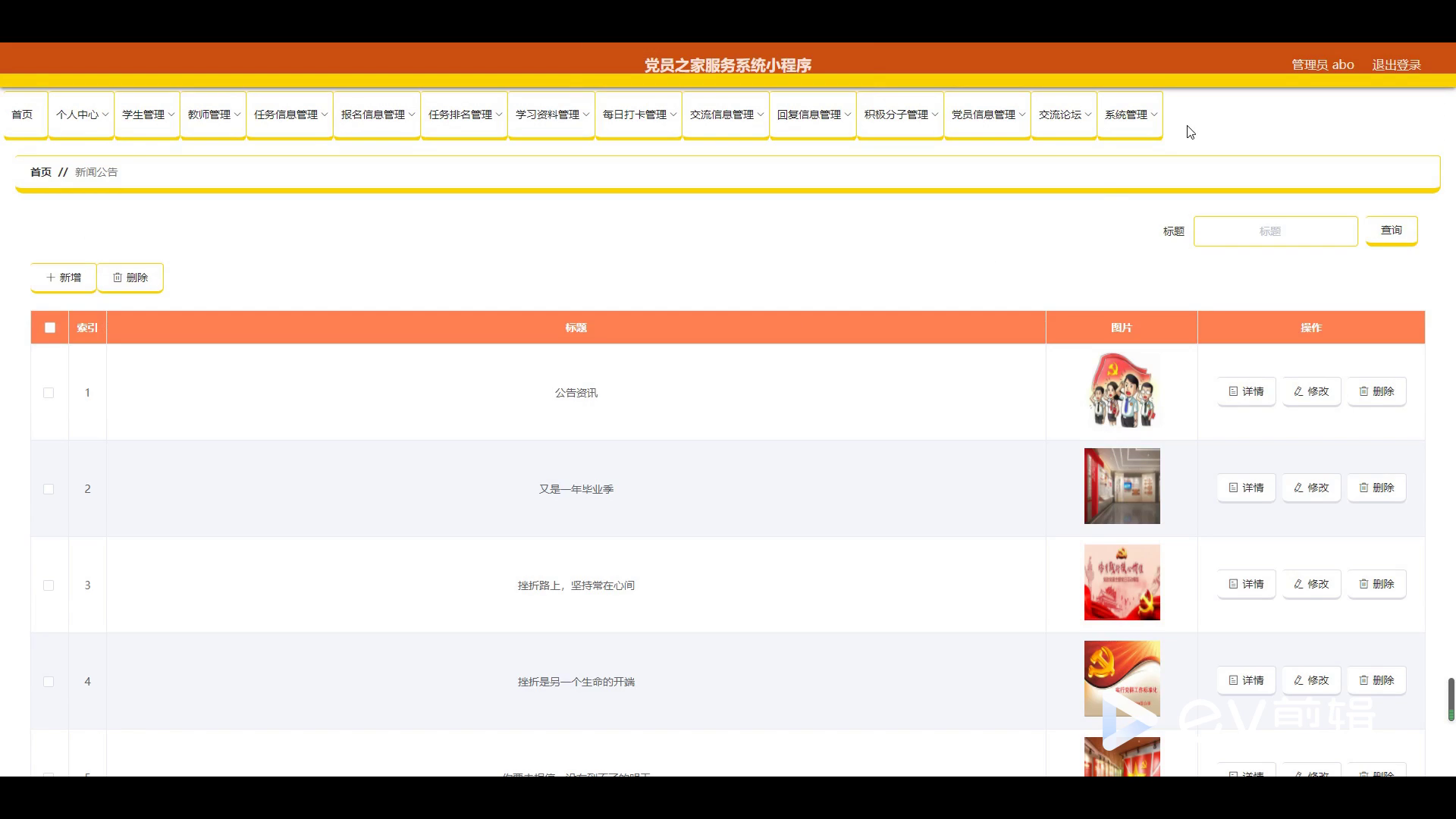
Task: Click the 标题 column header
Action: pos(576,328)
